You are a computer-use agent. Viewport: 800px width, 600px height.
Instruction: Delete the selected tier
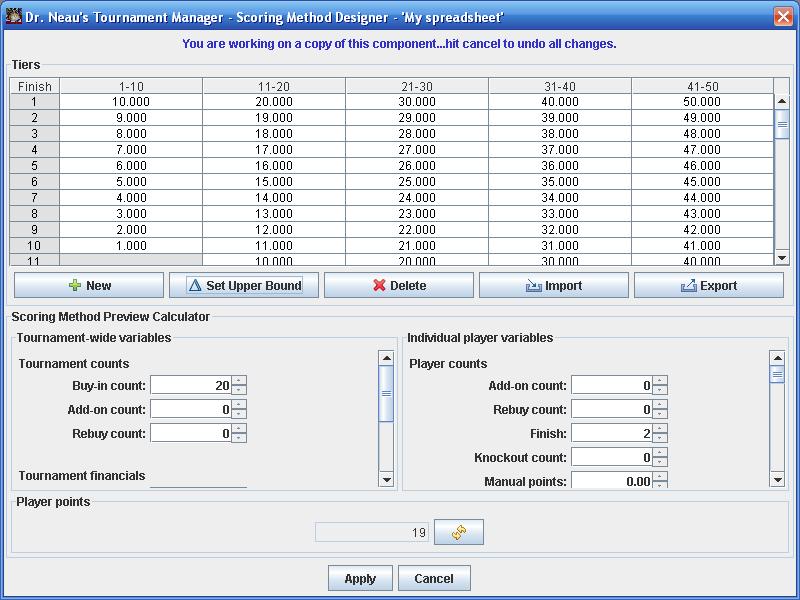(x=399, y=285)
